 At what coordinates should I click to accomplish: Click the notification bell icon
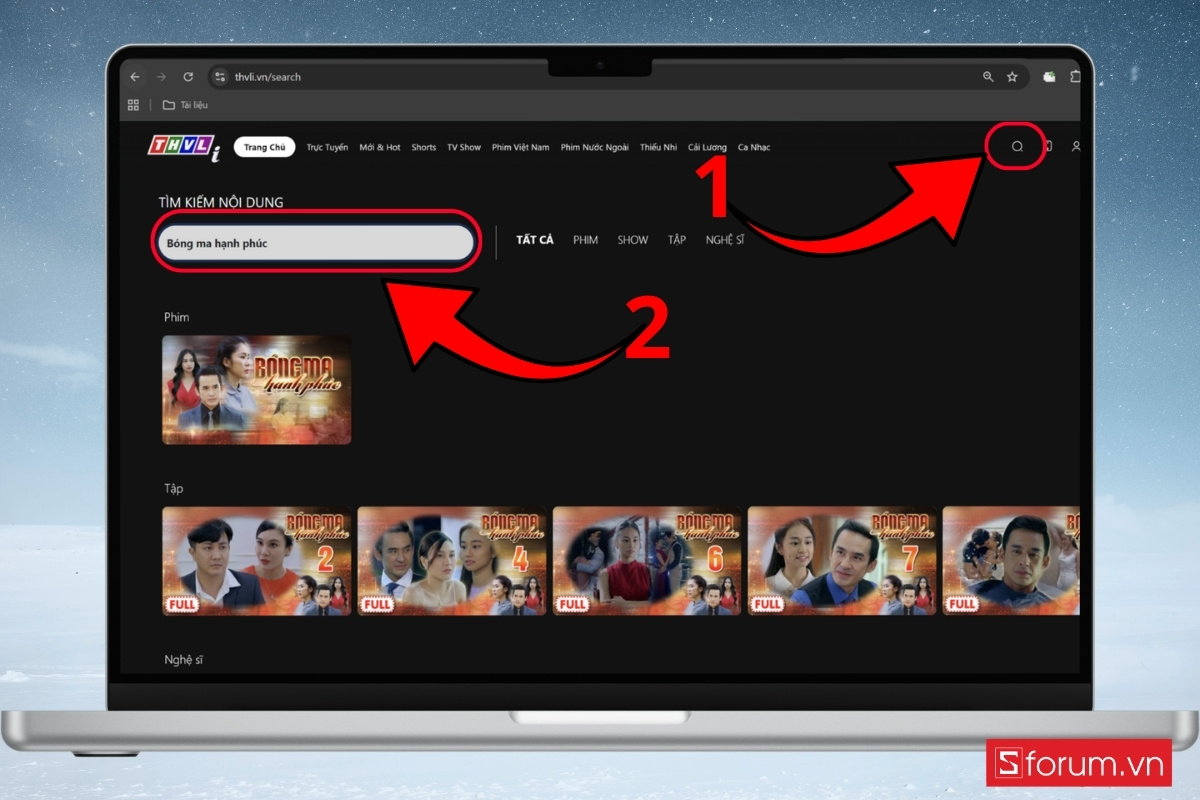click(1048, 146)
